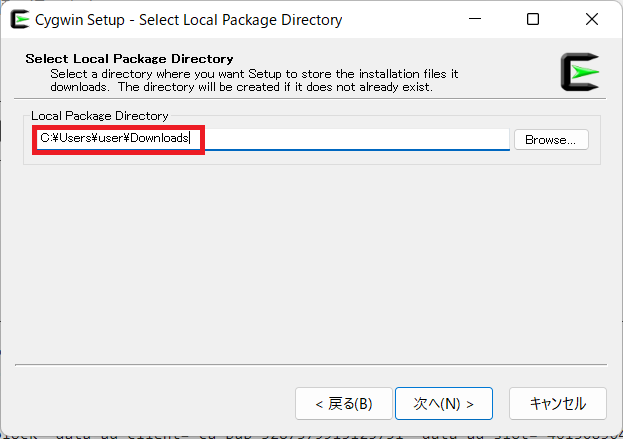Image resolution: width=623 pixels, height=439 pixels.
Task: Go back with the 戻る(B) button
Action: [344, 404]
